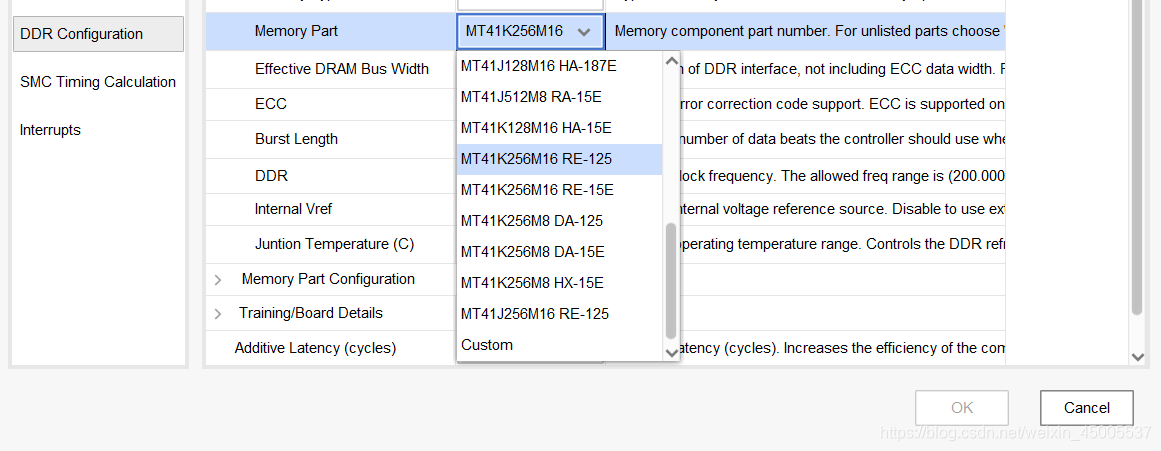Choose MT41K256M16 RE-15E memory part
Image resolution: width=1161 pixels, height=451 pixels.
click(537, 190)
